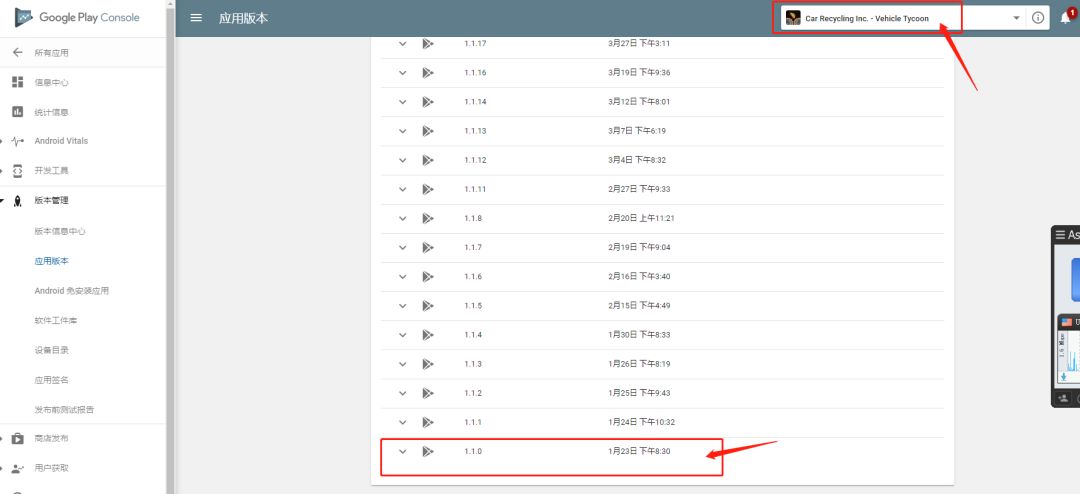The image size is (1080, 494).
Task: Open 设备目录 in the sidebar
Action: [x=52, y=350]
